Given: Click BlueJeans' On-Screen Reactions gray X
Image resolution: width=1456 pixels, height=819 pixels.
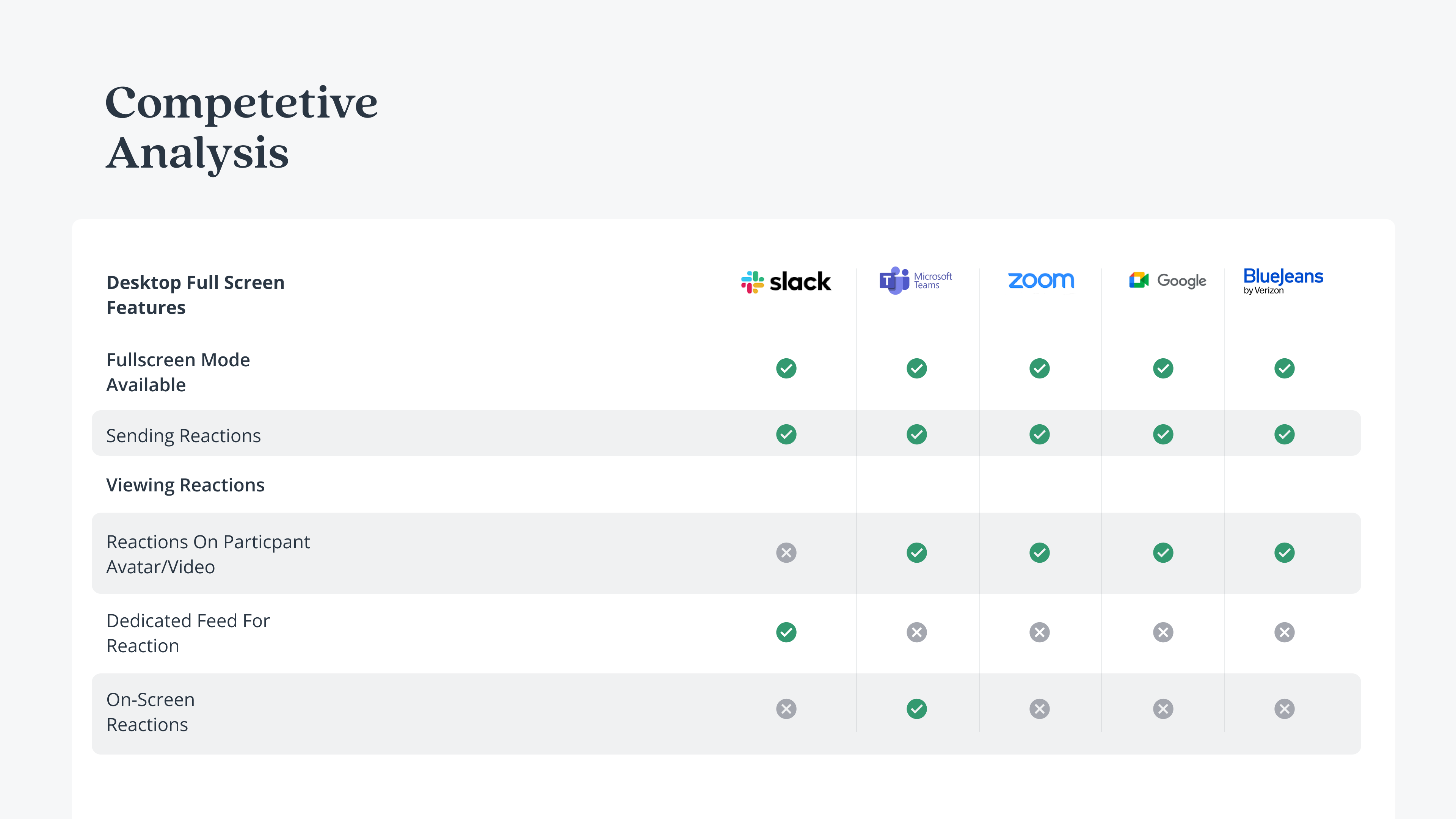Looking at the screenshot, I should [1285, 709].
